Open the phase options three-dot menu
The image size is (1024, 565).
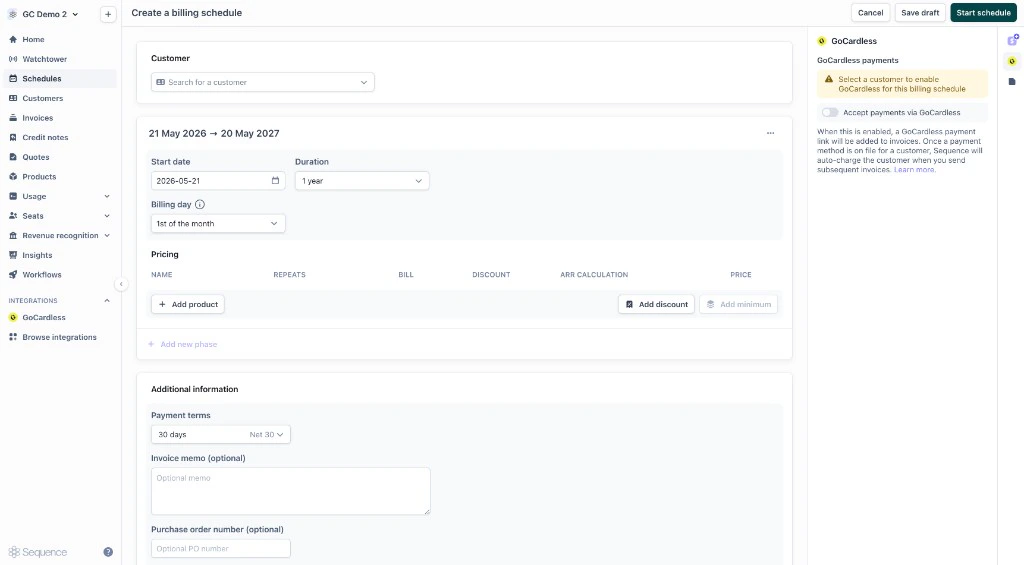[771, 133]
